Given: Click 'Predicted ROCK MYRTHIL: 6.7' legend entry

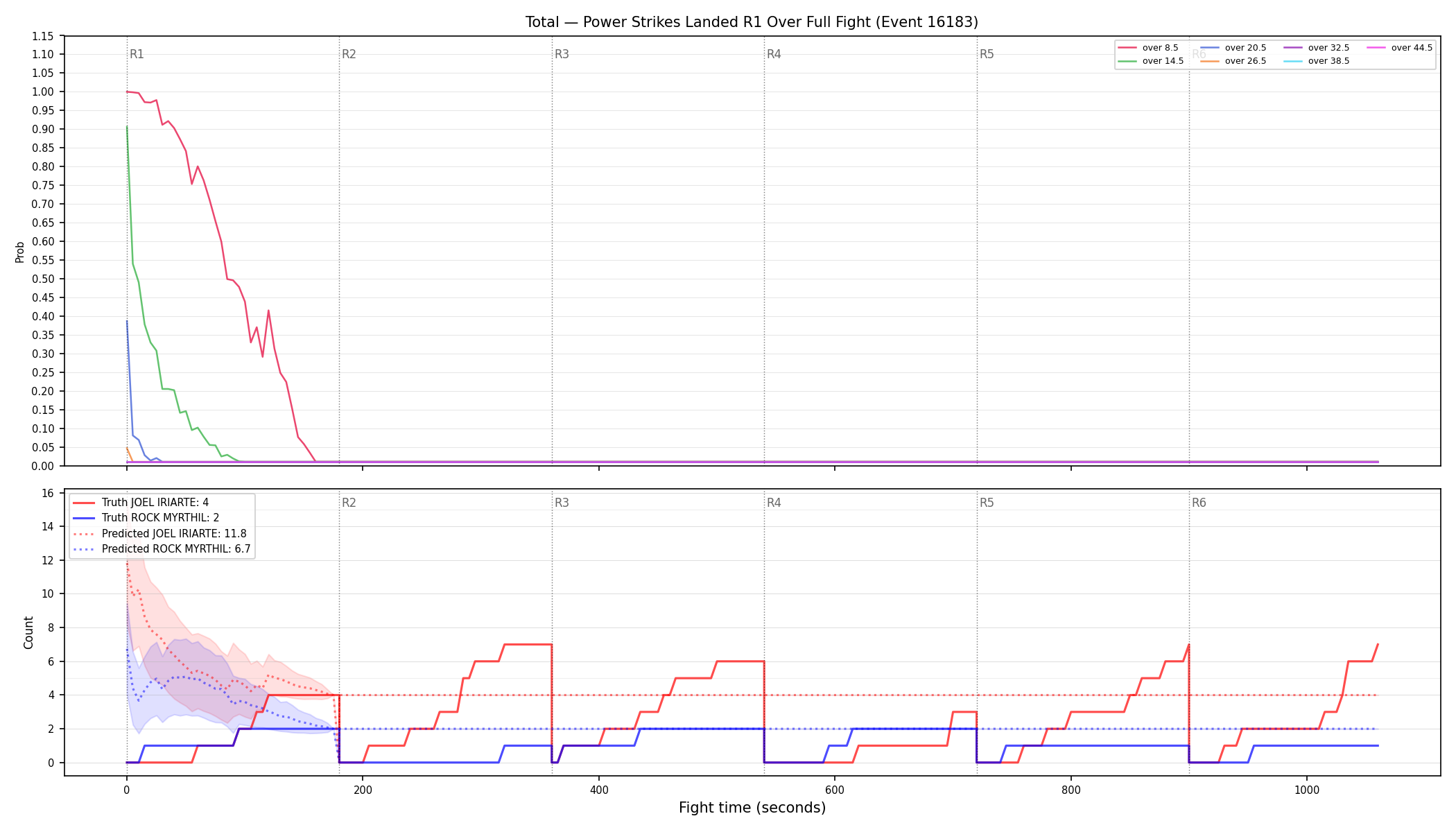Looking at the screenshot, I should [x=162, y=549].
